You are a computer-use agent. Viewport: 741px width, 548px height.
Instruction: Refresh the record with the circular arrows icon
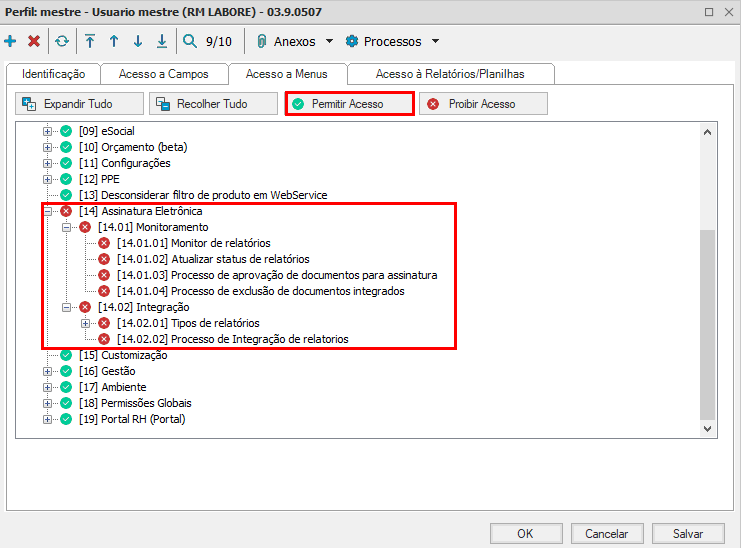[x=62, y=41]
